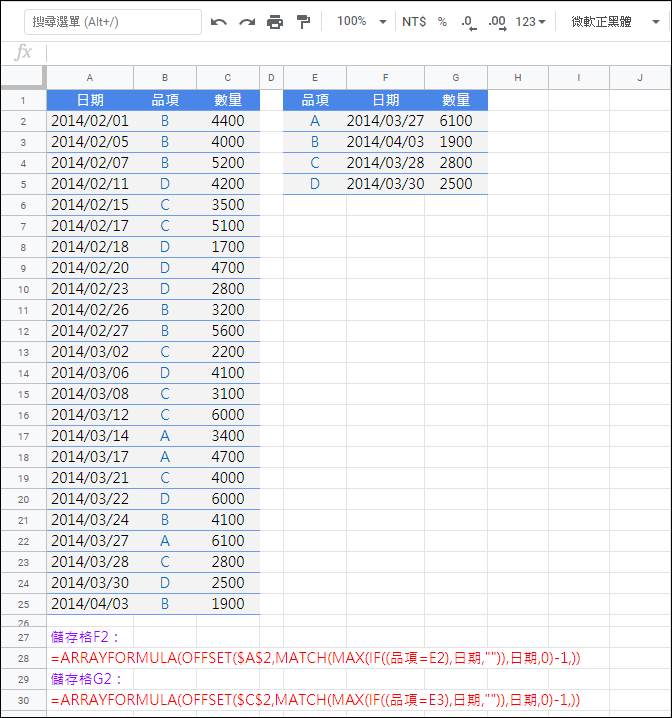Screen dimensions: 672x718
Task: Click the 搜尋選單 search menu field
Action: [x=113, y=22]
